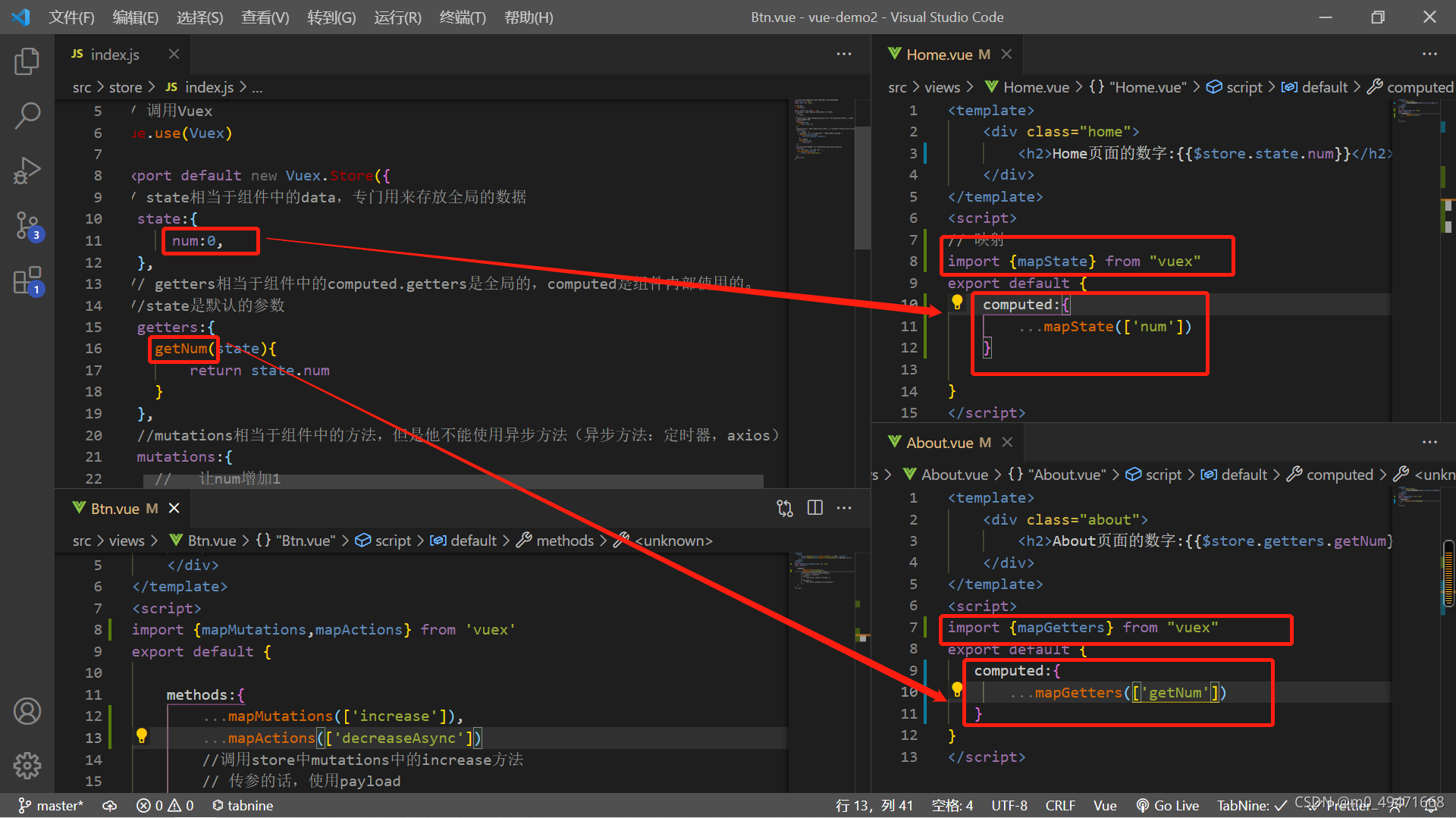
Task: Split the Btn.vue editor
Action: pyautogui.click(x=814, y=508)
